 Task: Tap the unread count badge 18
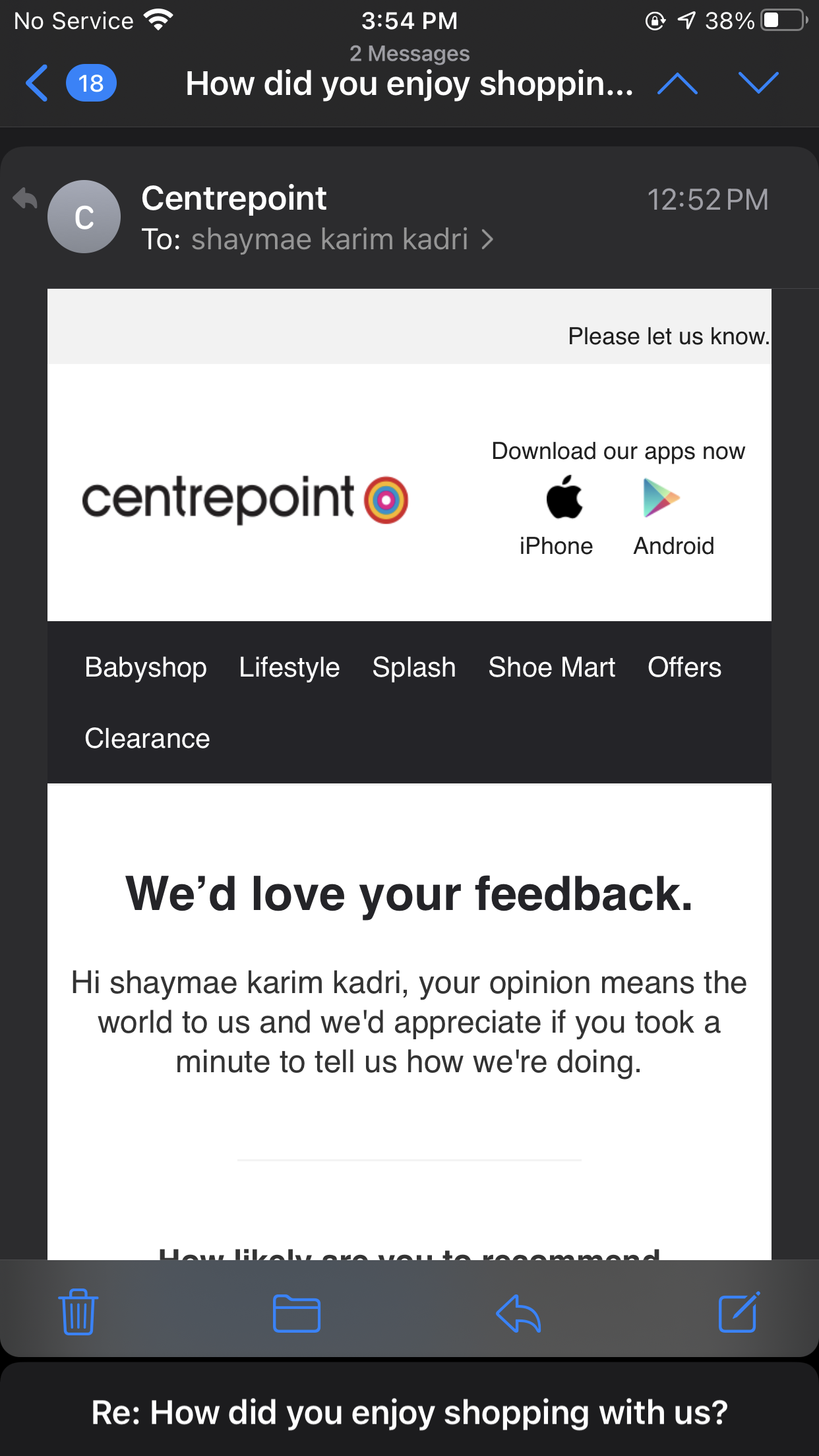[x=91, y=84]
